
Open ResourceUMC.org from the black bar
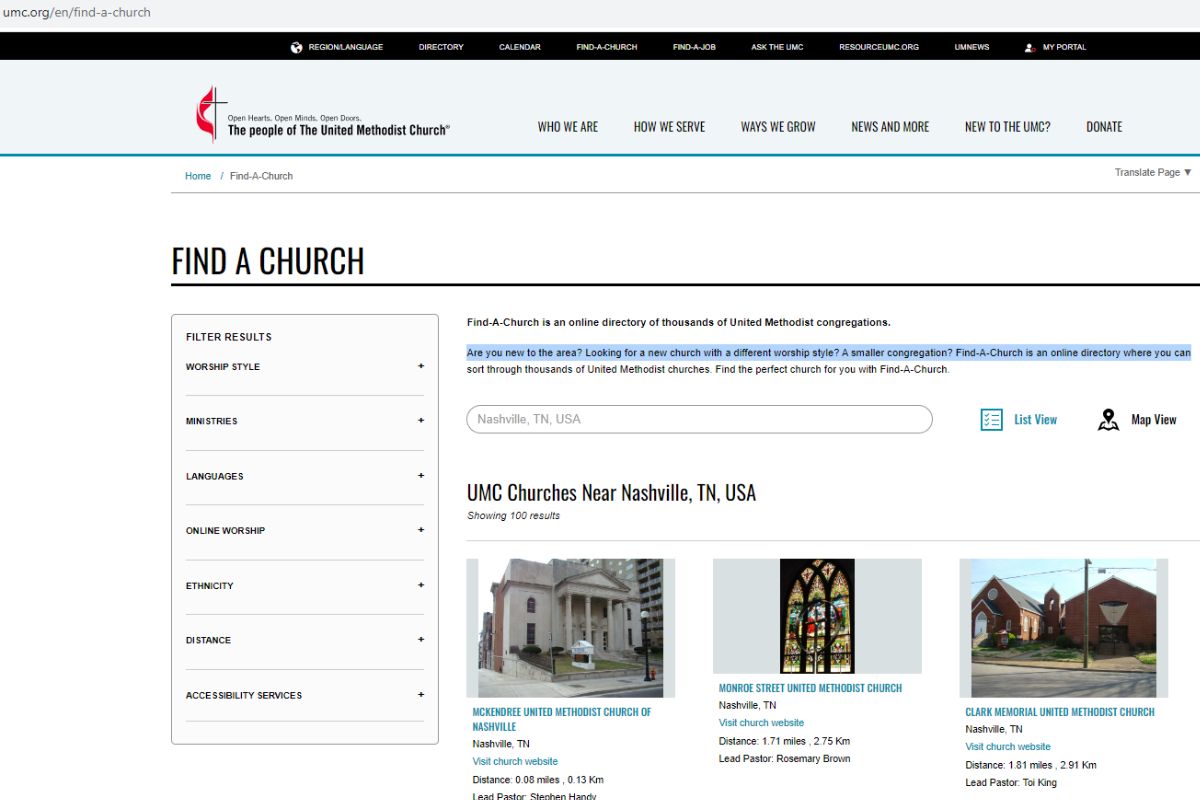coord(878,46)
